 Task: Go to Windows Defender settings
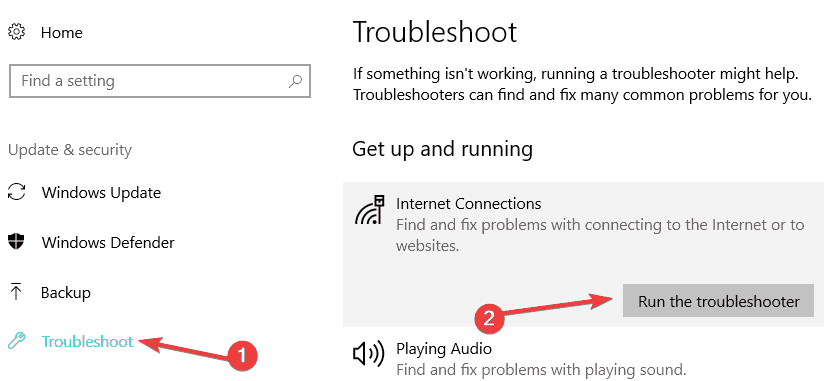point(108,243)
